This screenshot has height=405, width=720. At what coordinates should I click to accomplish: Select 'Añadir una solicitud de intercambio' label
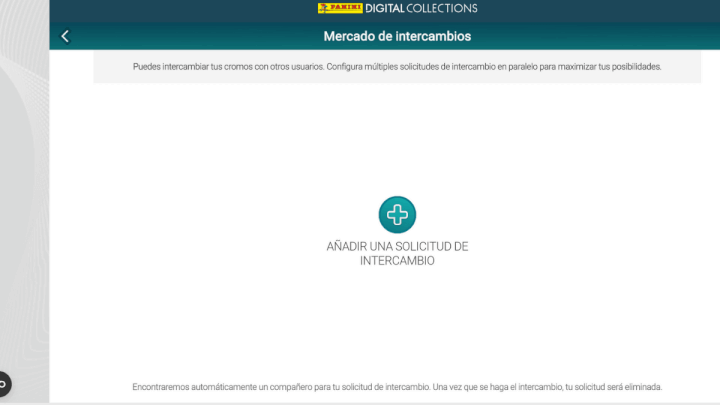[397, 253]
